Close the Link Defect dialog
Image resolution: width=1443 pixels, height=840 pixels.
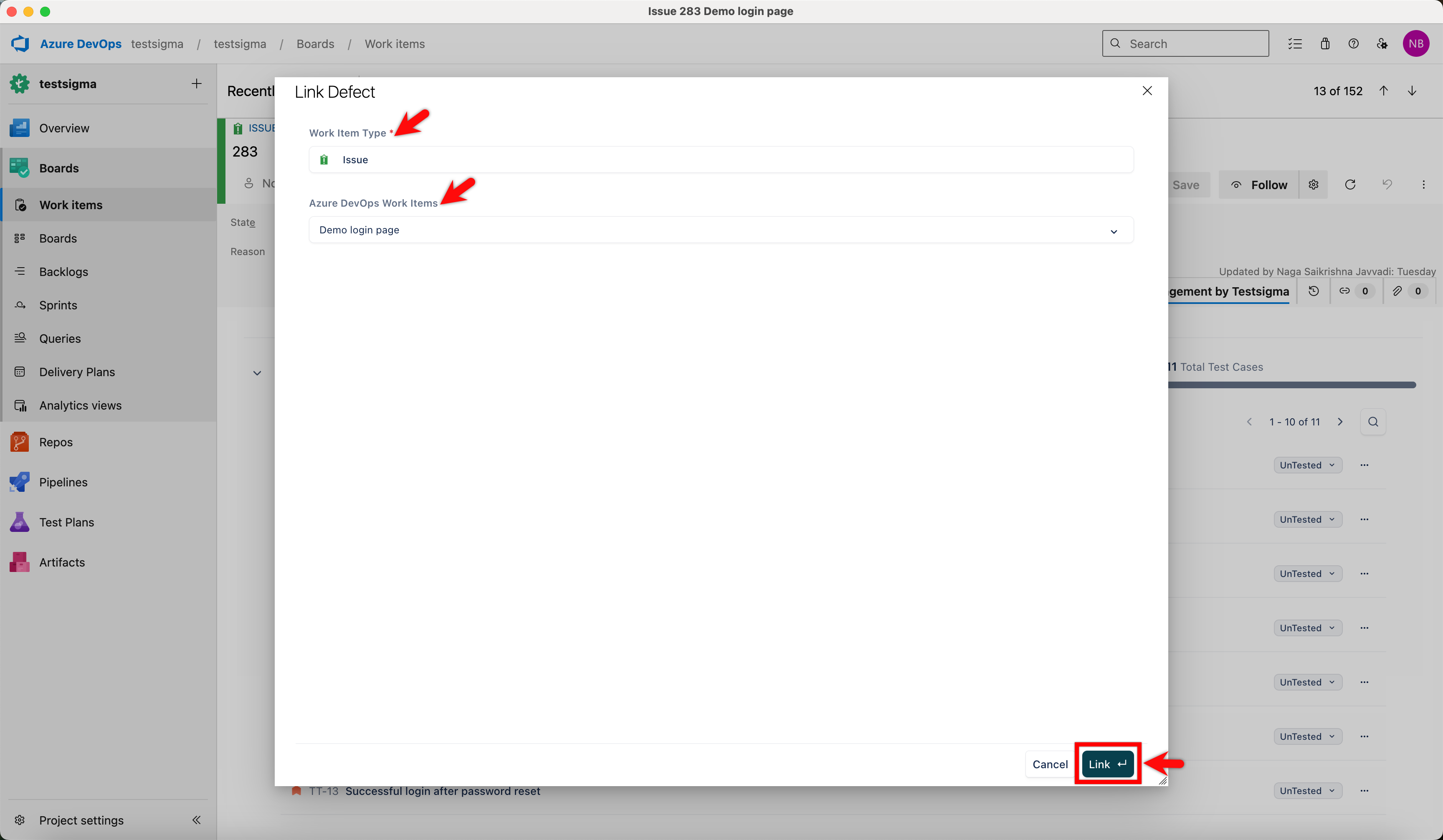point(1147,91)
